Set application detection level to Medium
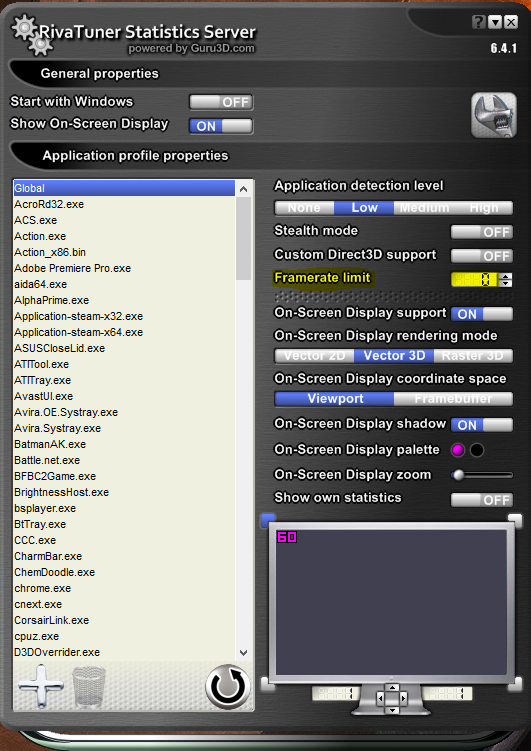Image resolution: width=531 pixels, height=751 pixels. pyautogui.click(x=424, y=208)
